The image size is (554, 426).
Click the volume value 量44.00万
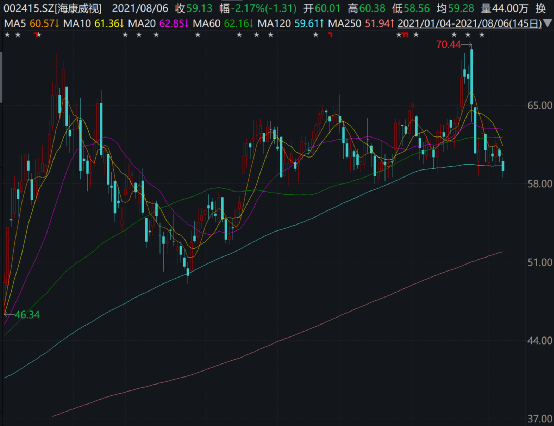[x=505, y=8]
